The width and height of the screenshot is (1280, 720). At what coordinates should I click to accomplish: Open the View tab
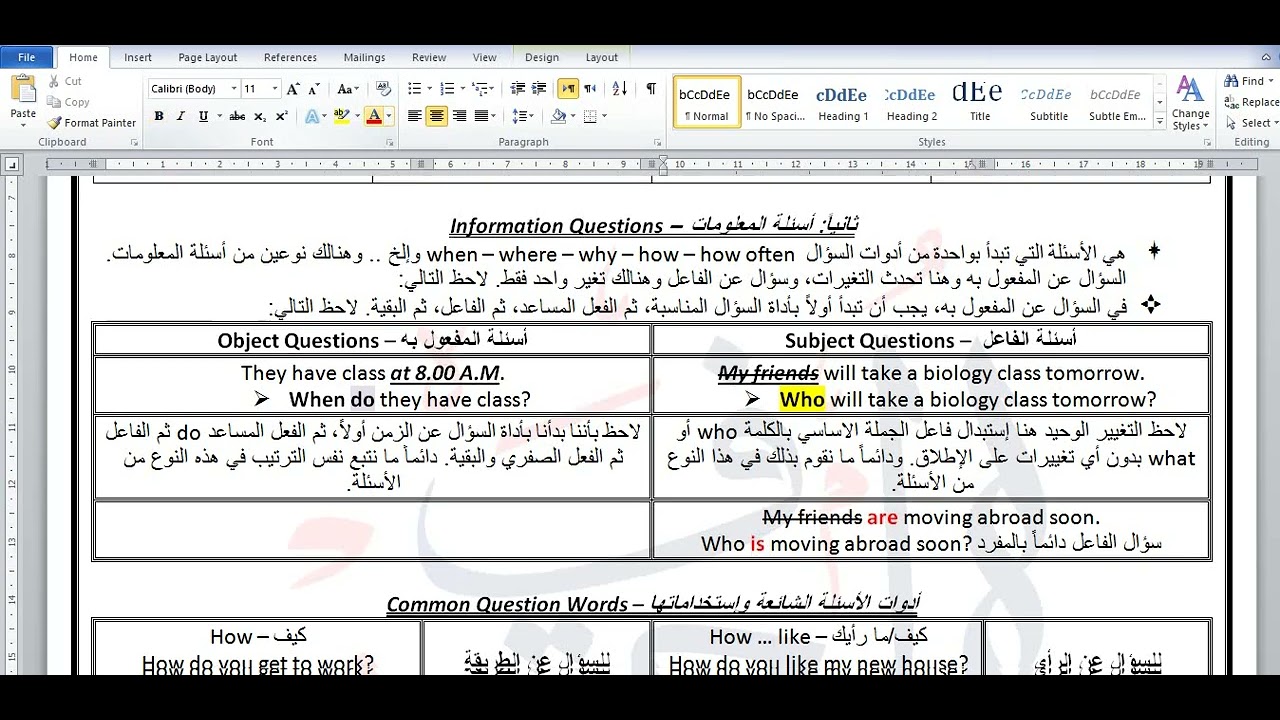click(484, 57)
